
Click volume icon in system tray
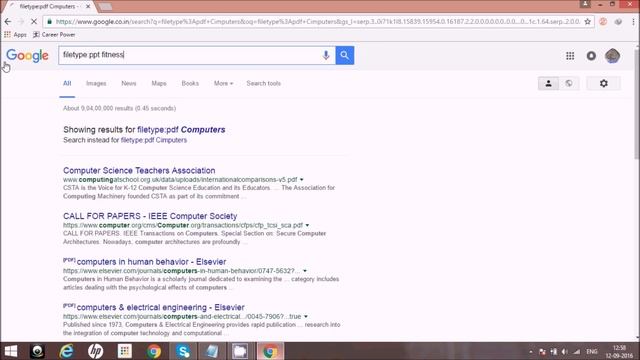point(564,351)
